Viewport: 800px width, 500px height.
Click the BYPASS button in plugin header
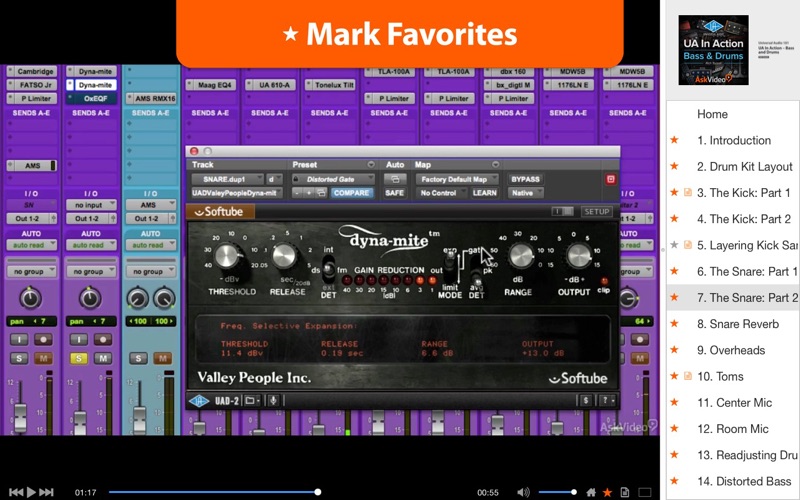pyautogui.click(x=525, y=179)
